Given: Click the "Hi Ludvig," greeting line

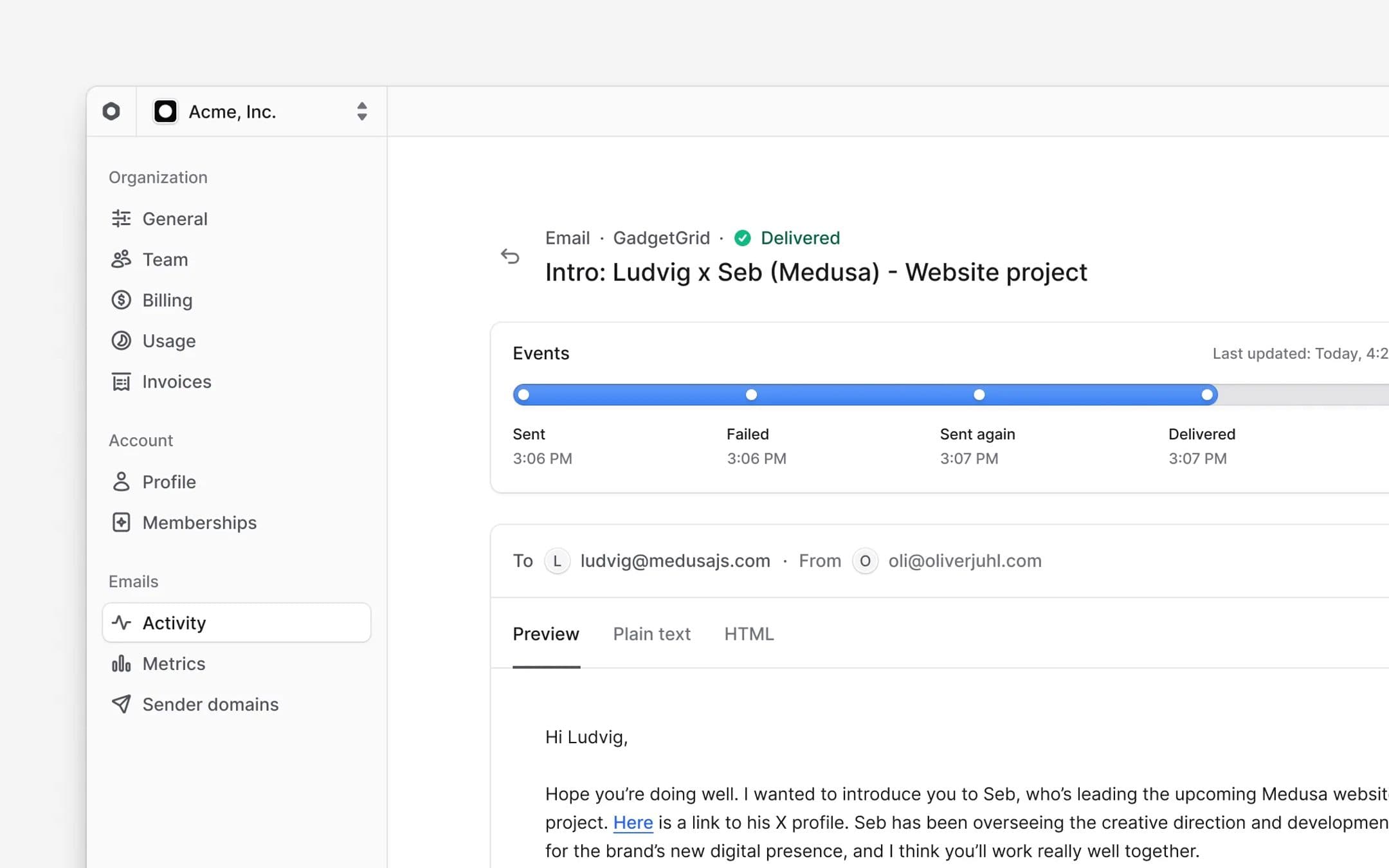Looking at the screenshot, I should click(586, 737).
